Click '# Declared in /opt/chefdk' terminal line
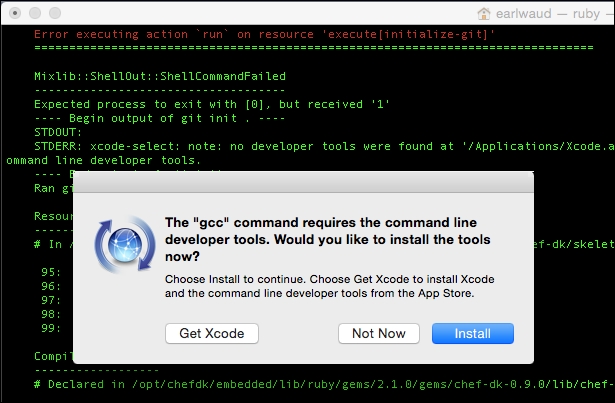The height and width of the screenshot is (403, 615). (x=324, y=384)
